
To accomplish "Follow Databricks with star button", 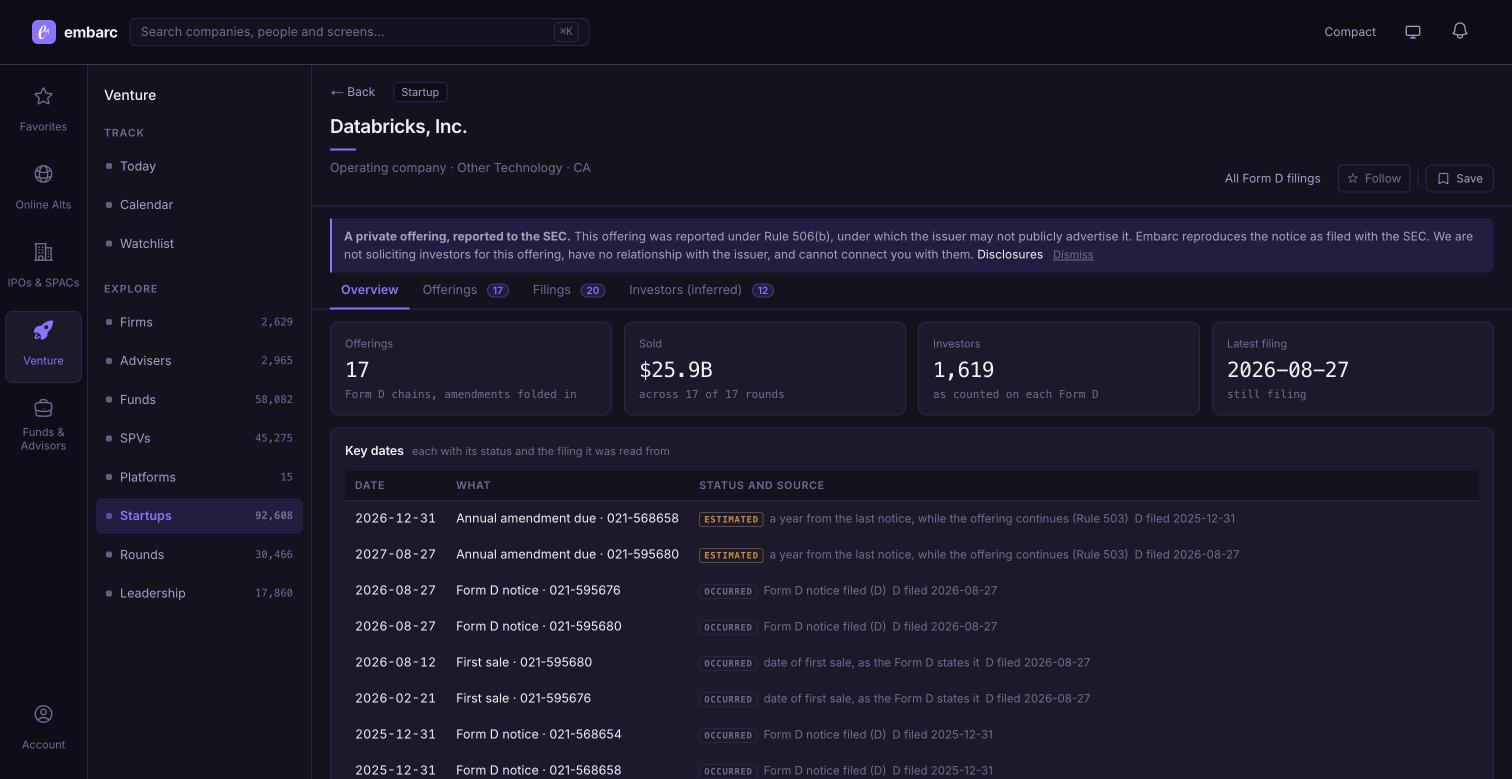I will [1374, 178].
